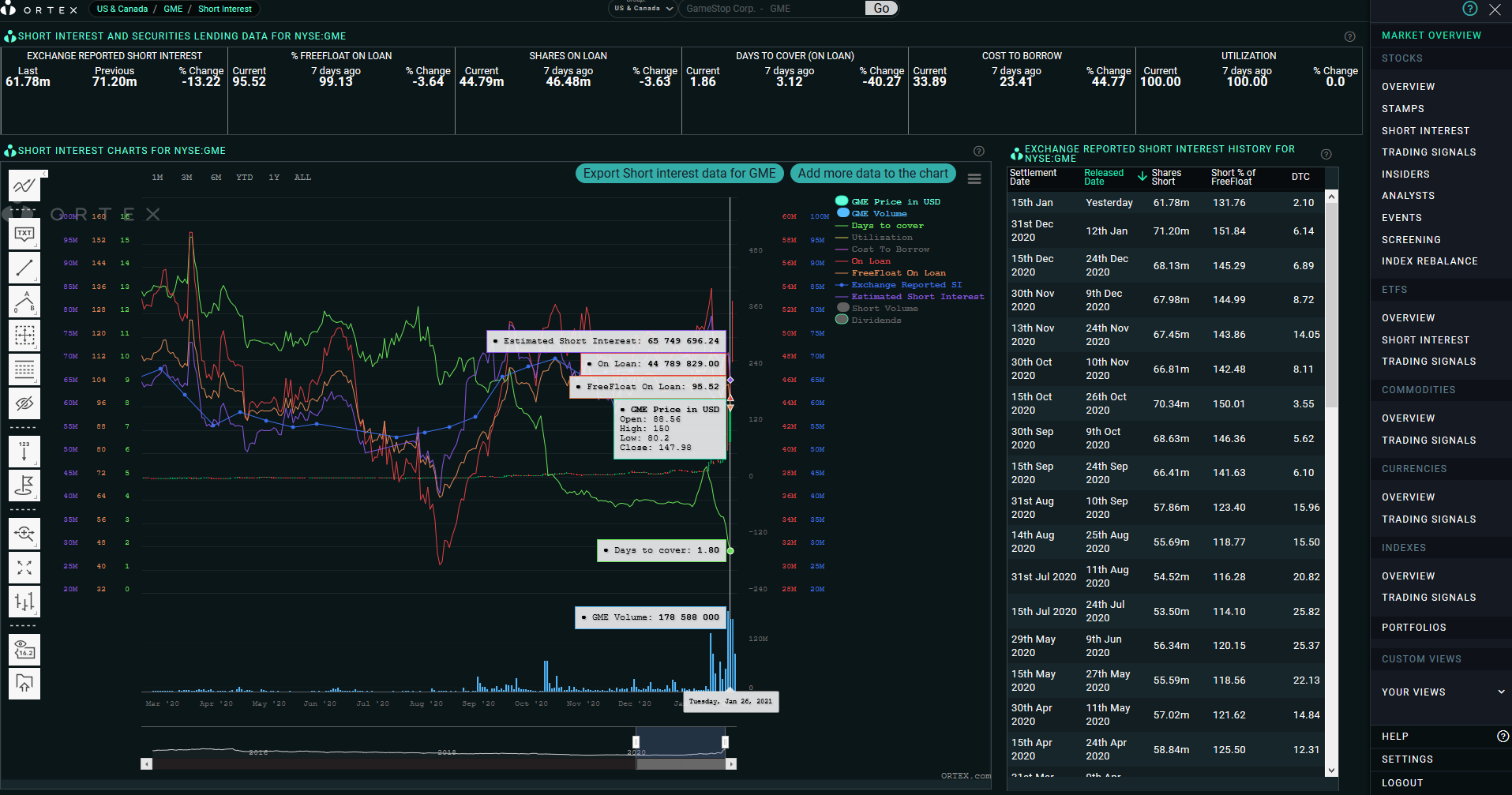
Task: Select the line drawing tool
Action: point(24,268)
